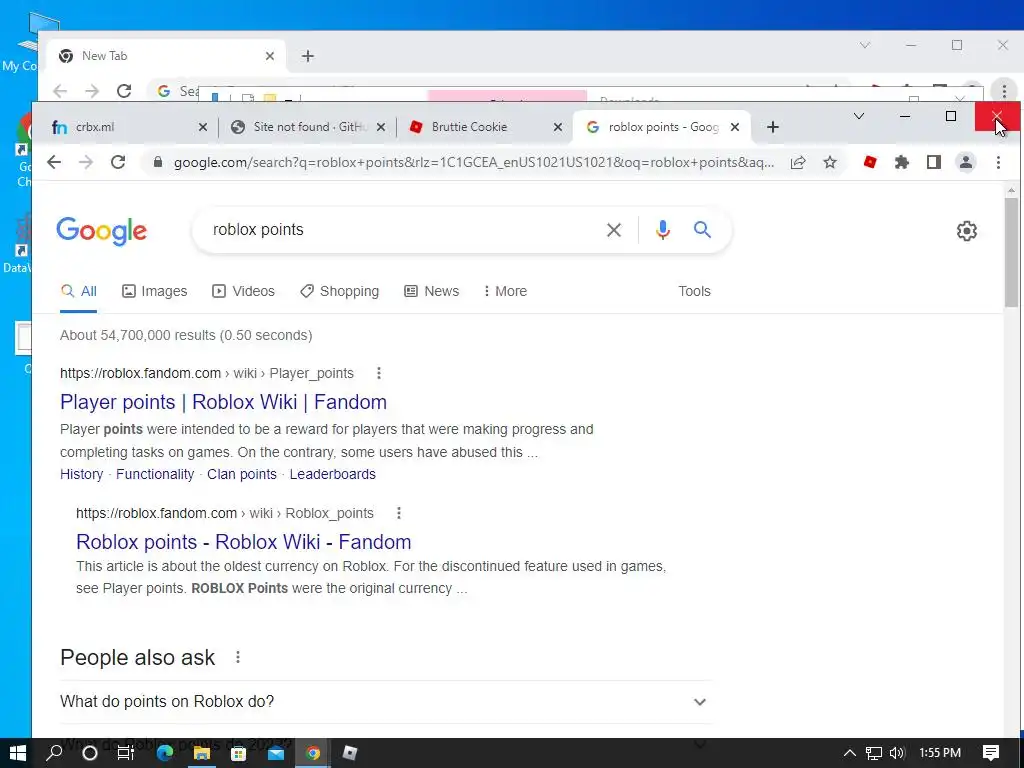Open People also ask more options

238,657
